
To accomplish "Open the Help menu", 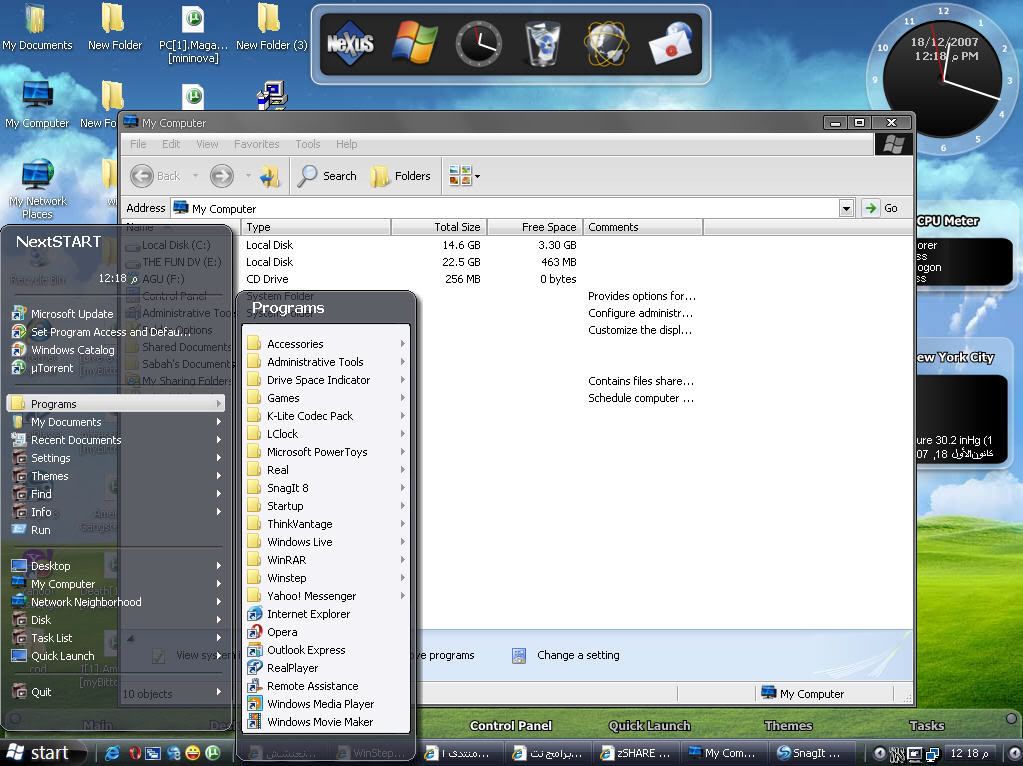I will click(x=346, y=144).
